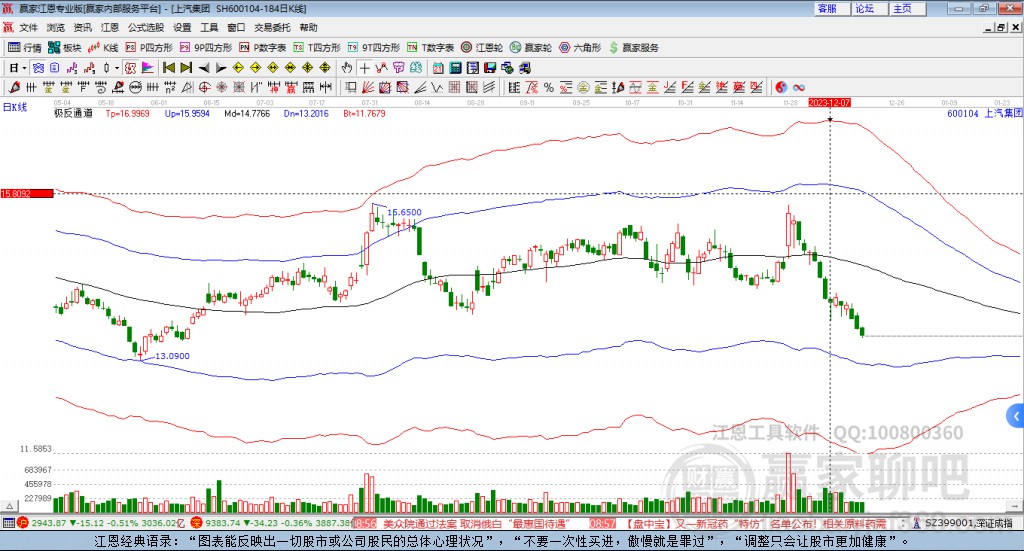Open the 帮助 menu
This screenshot has height=551, width=1024.
pyautogui.click(x=308, y=27)
